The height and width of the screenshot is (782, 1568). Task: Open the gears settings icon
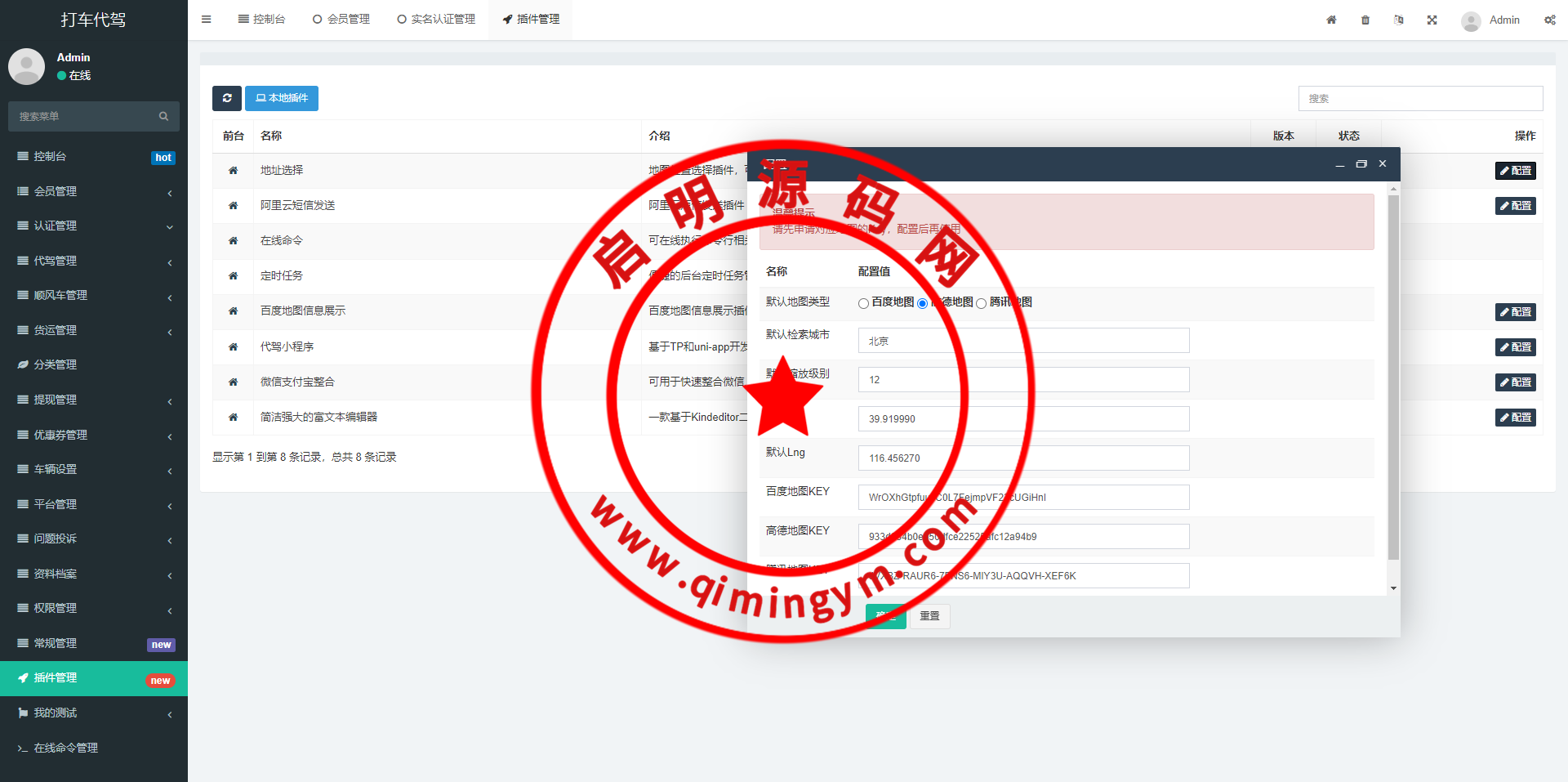[1549, 20]
